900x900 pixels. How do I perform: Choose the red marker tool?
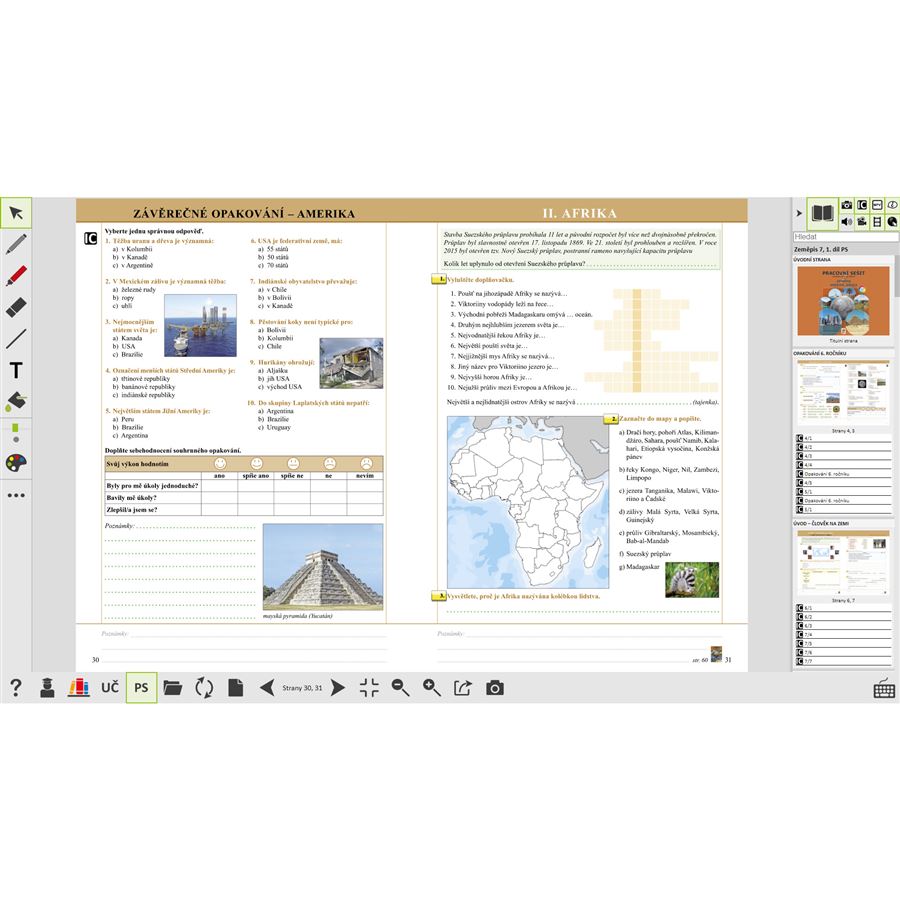[x=16, y=275]
